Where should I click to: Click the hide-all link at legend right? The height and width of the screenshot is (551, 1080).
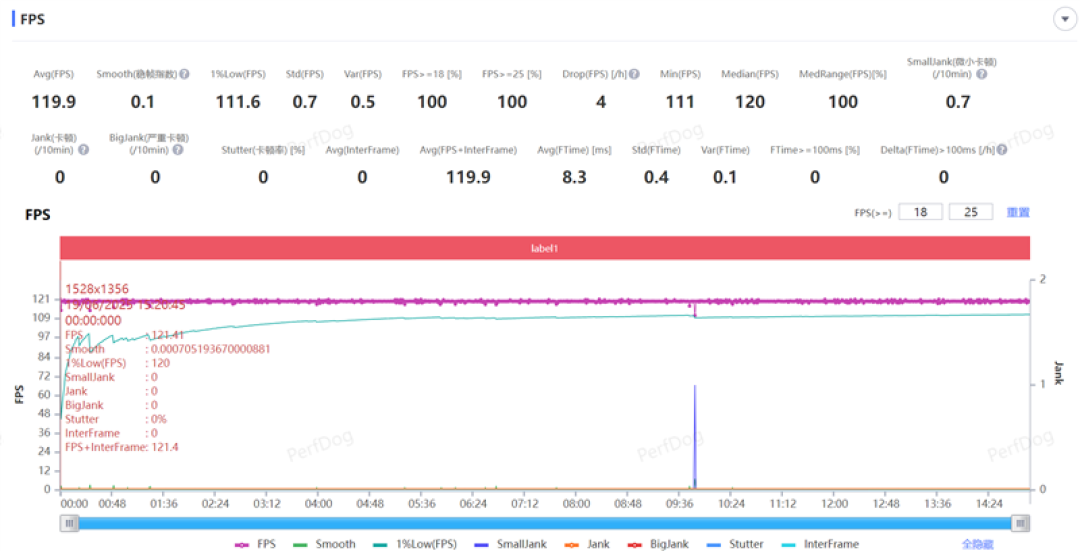[978, 544]
